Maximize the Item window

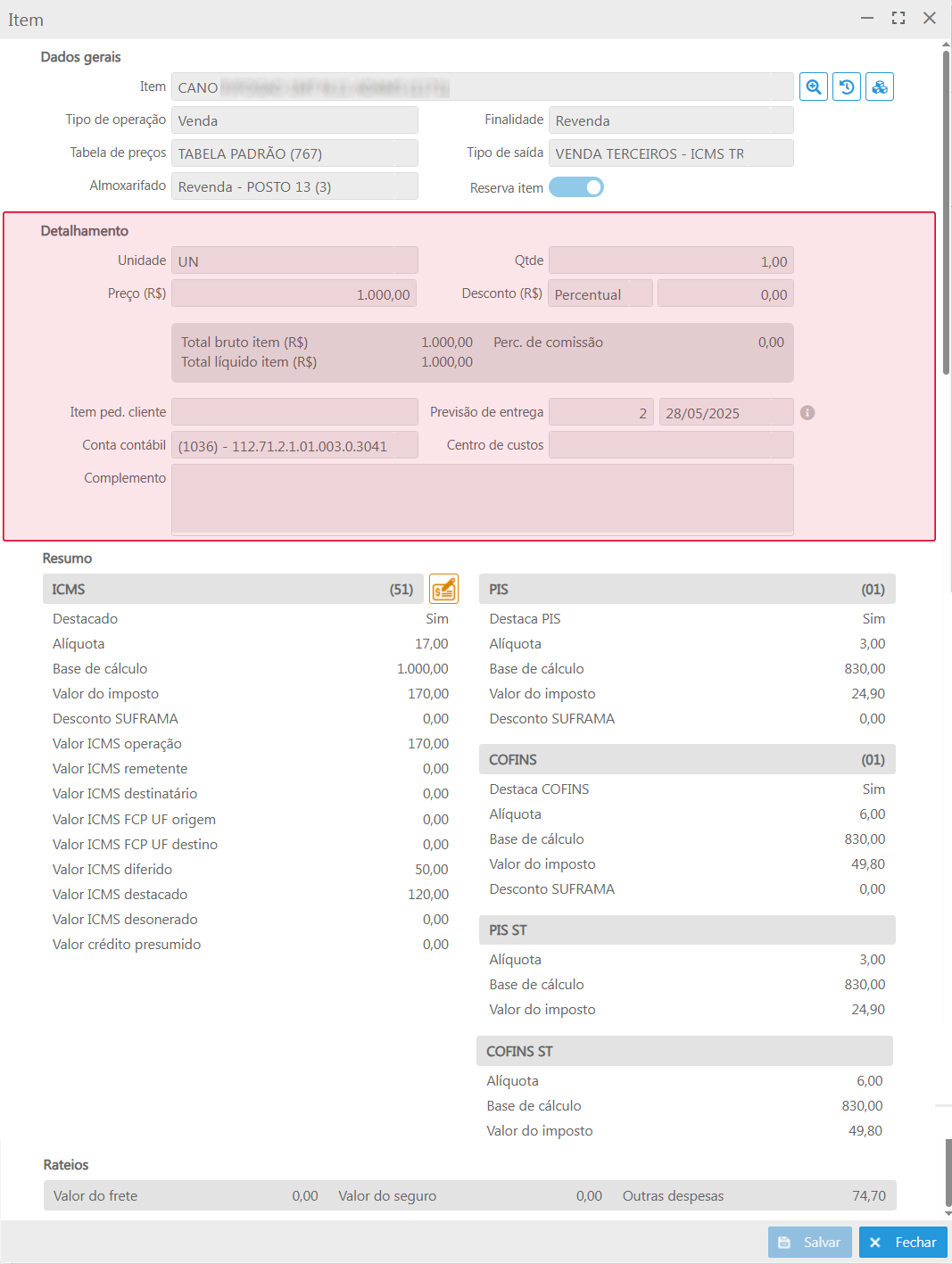[x=898, y=18]
